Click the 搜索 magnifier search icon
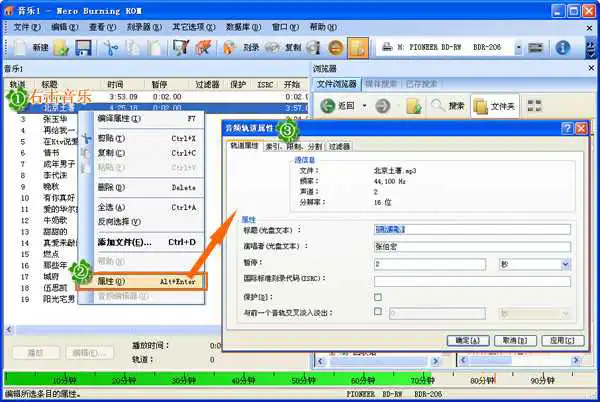The width and height of the screenshot is (600, 402). pyautogui.click(x=438, y=105)
